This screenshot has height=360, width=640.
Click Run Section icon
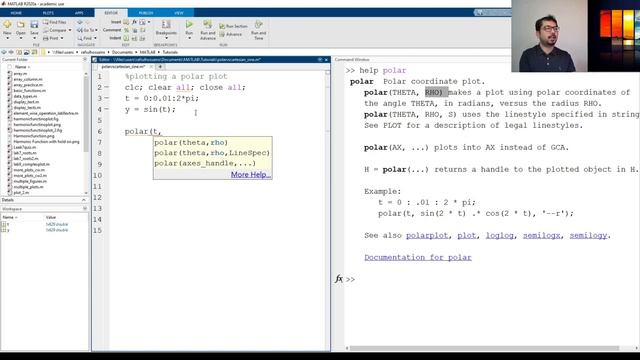[222, 26]
